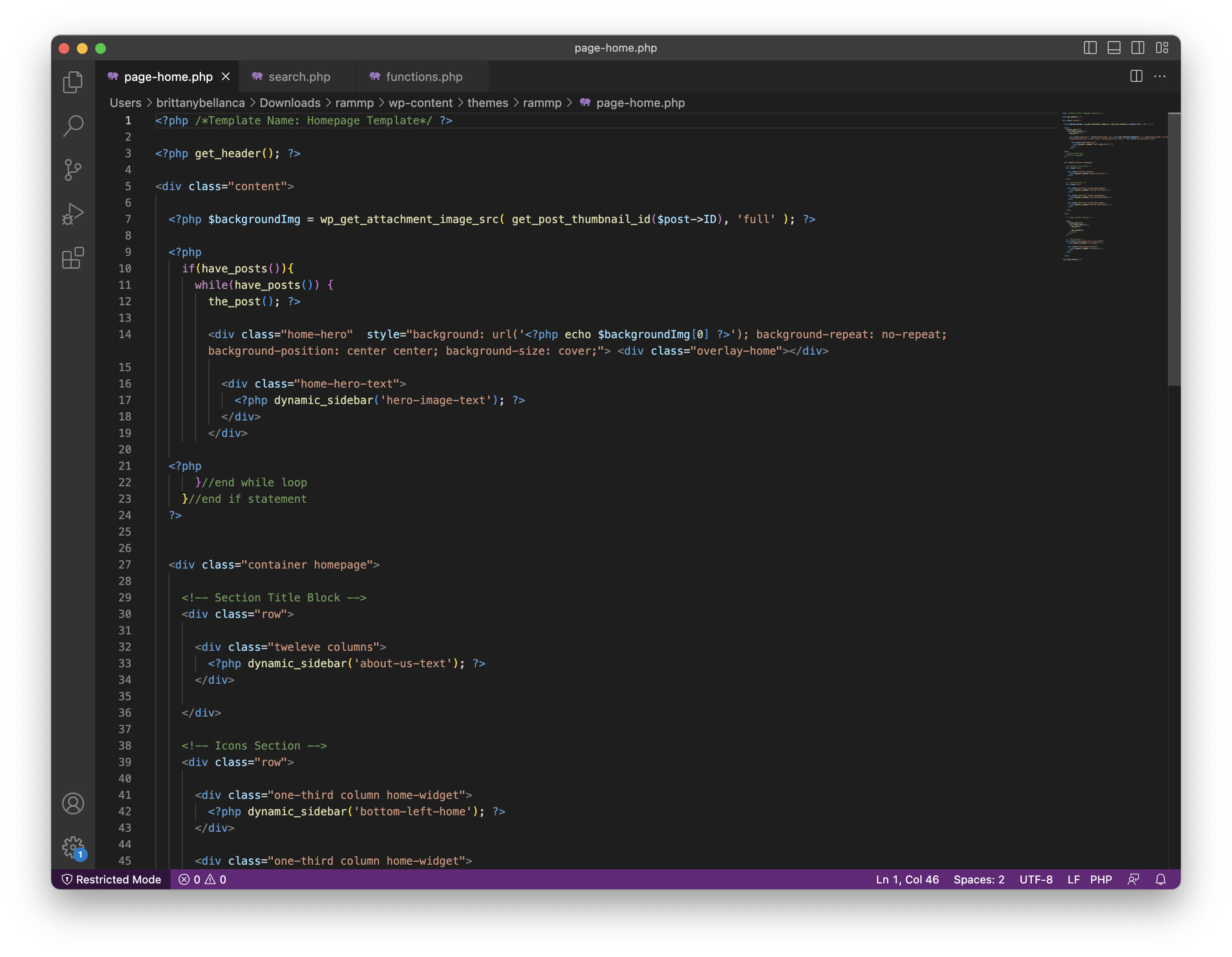Screen dimensions: 1232x957
Task: Open the Explorer view in activity bar
Action: pos(73,82)
